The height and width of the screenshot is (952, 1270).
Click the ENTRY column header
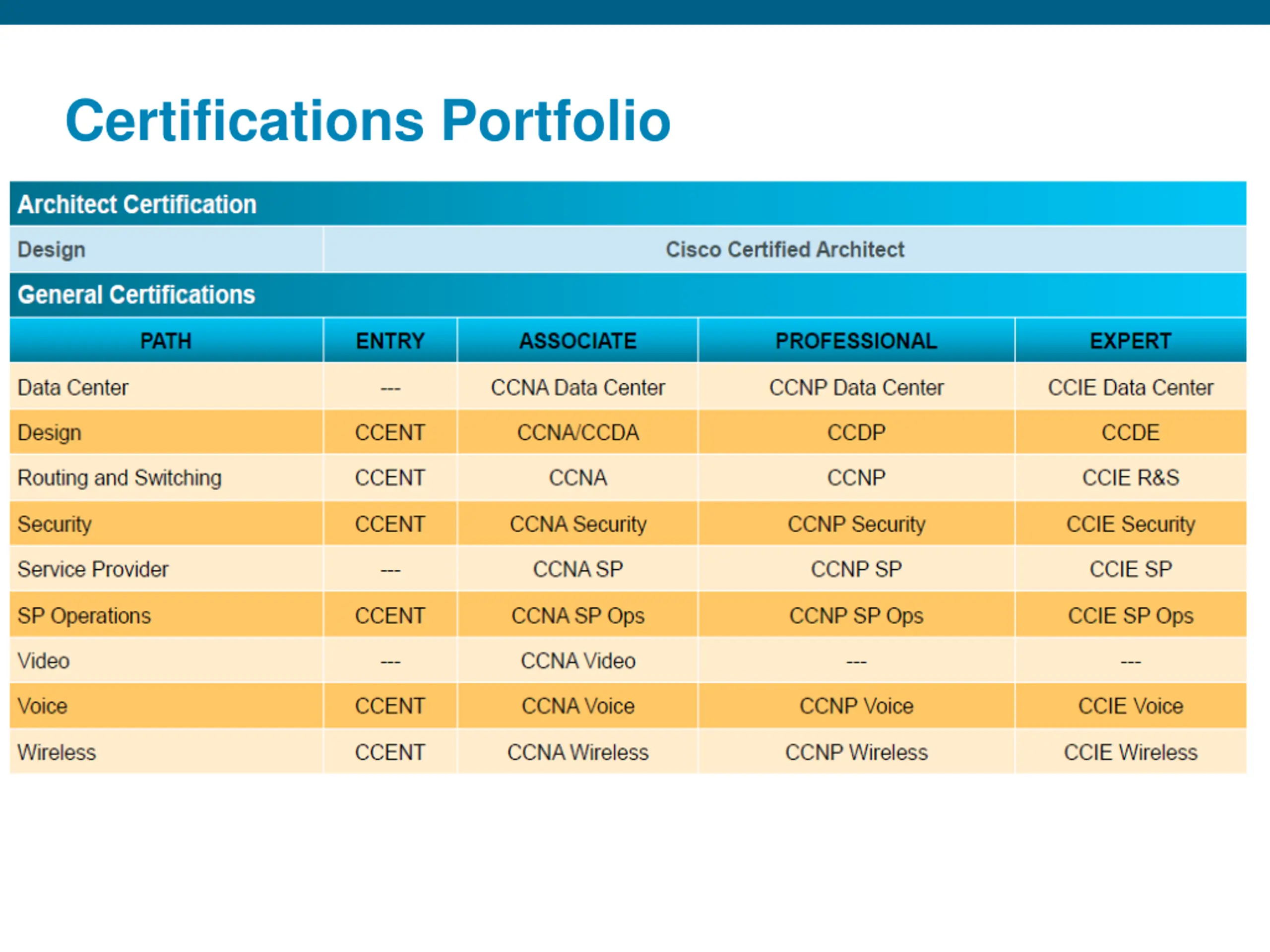pos(390,340)
